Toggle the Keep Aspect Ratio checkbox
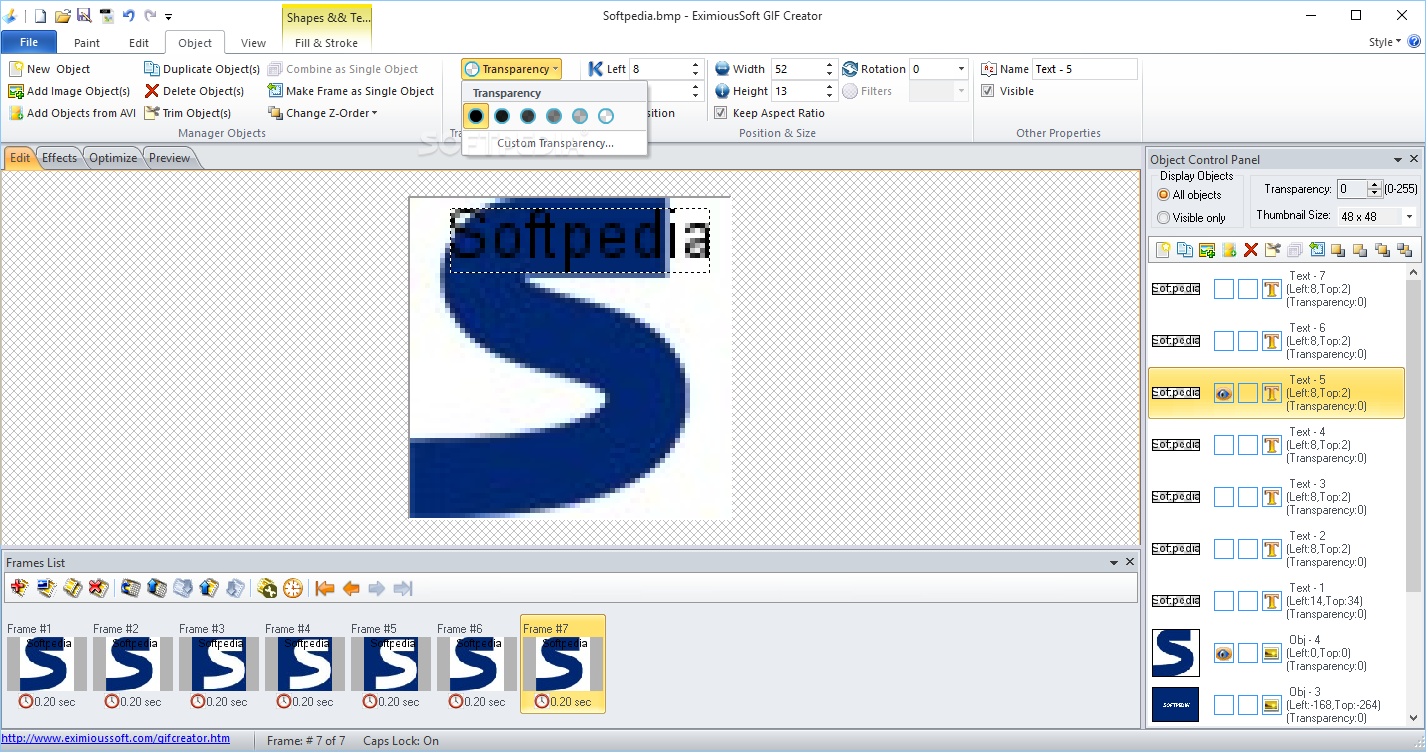The image size is (1426, 752). click(x=721, y=113)
